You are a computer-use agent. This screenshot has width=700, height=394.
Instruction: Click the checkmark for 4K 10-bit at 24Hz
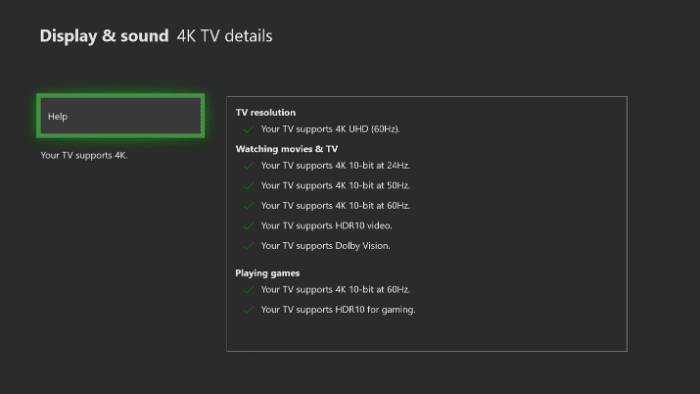(249, 166)
